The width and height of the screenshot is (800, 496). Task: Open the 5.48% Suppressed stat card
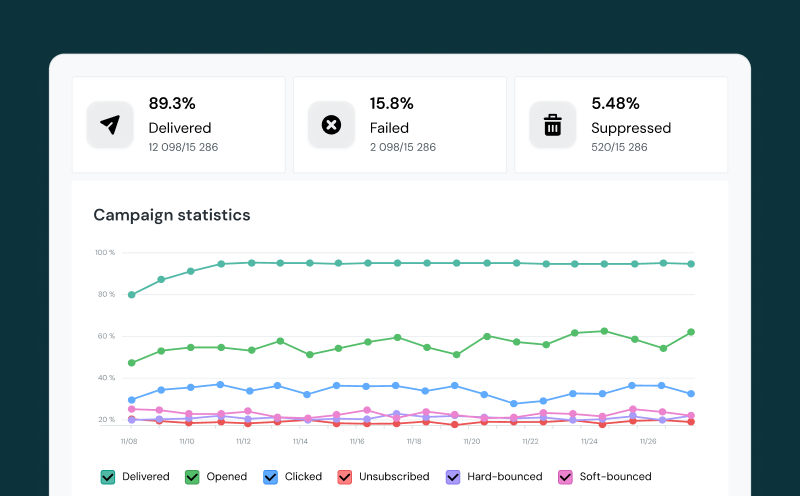pos(620,125)
